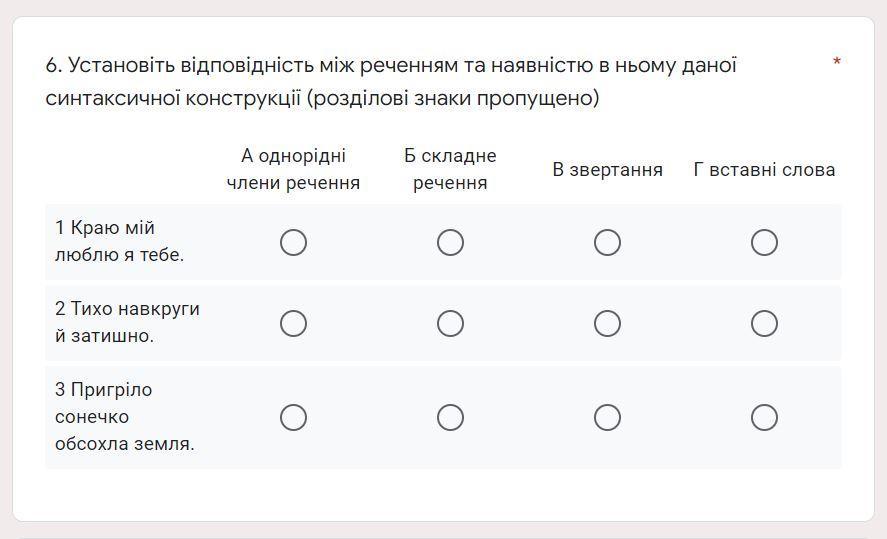Select A однорідні члени for row 1
Screen dimensions: 887x539
coord(293,243)
